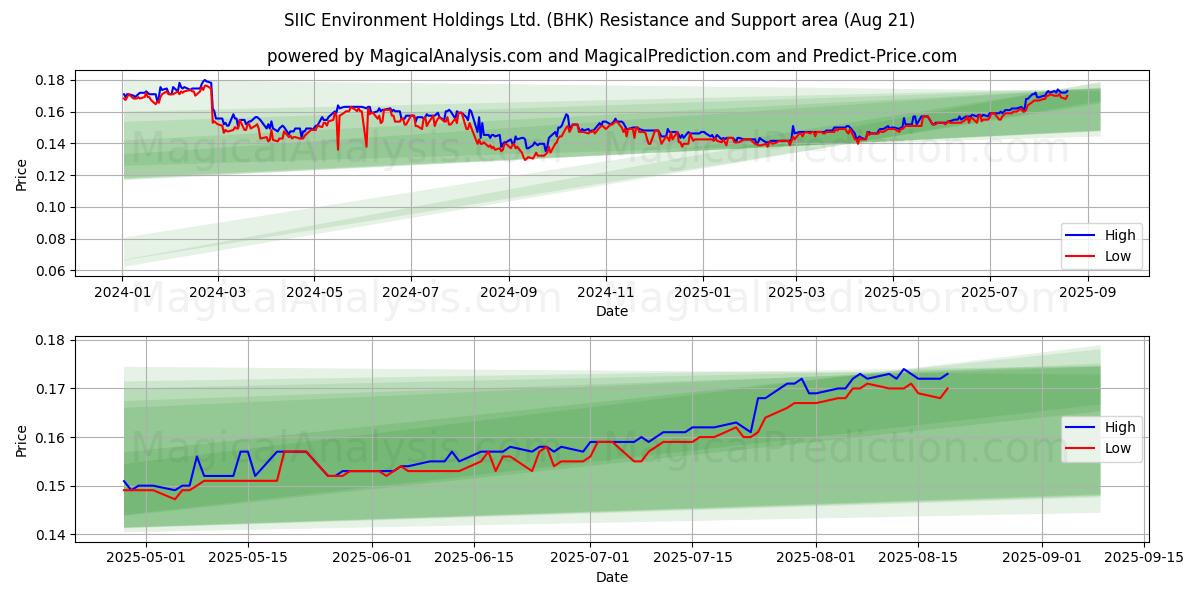
Task: Click the 0.12 price tick label
Action: pos(51,176)
